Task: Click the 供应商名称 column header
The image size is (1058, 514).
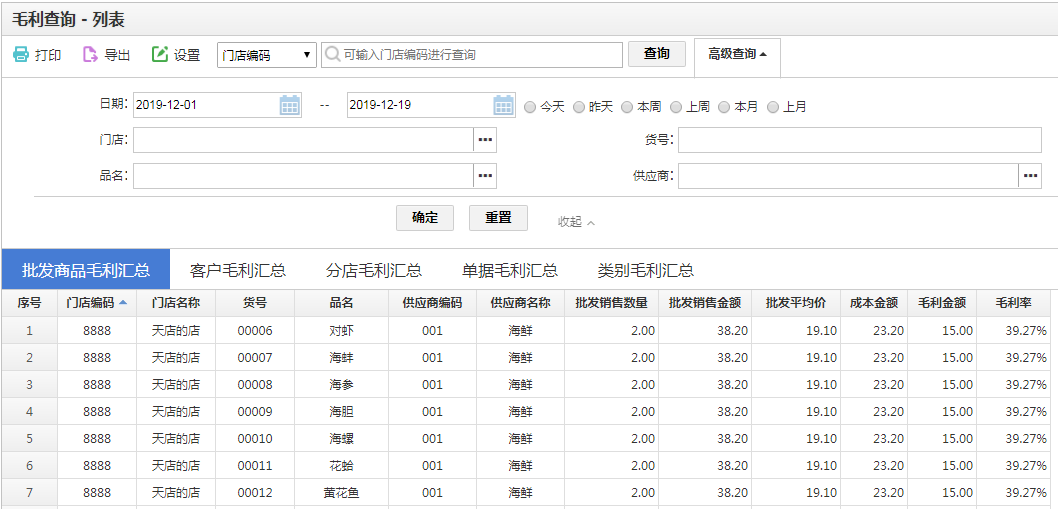Action: pyautogui.click(x=520, y=304)
